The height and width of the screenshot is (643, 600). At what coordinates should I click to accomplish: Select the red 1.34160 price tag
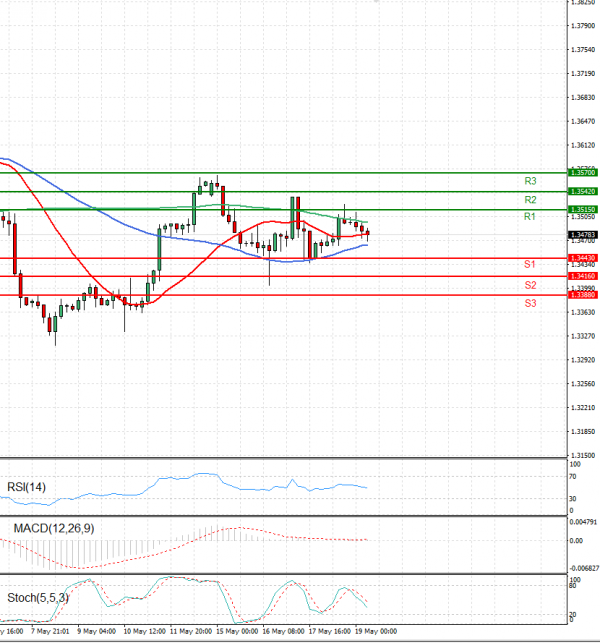[x=583, y=276]
